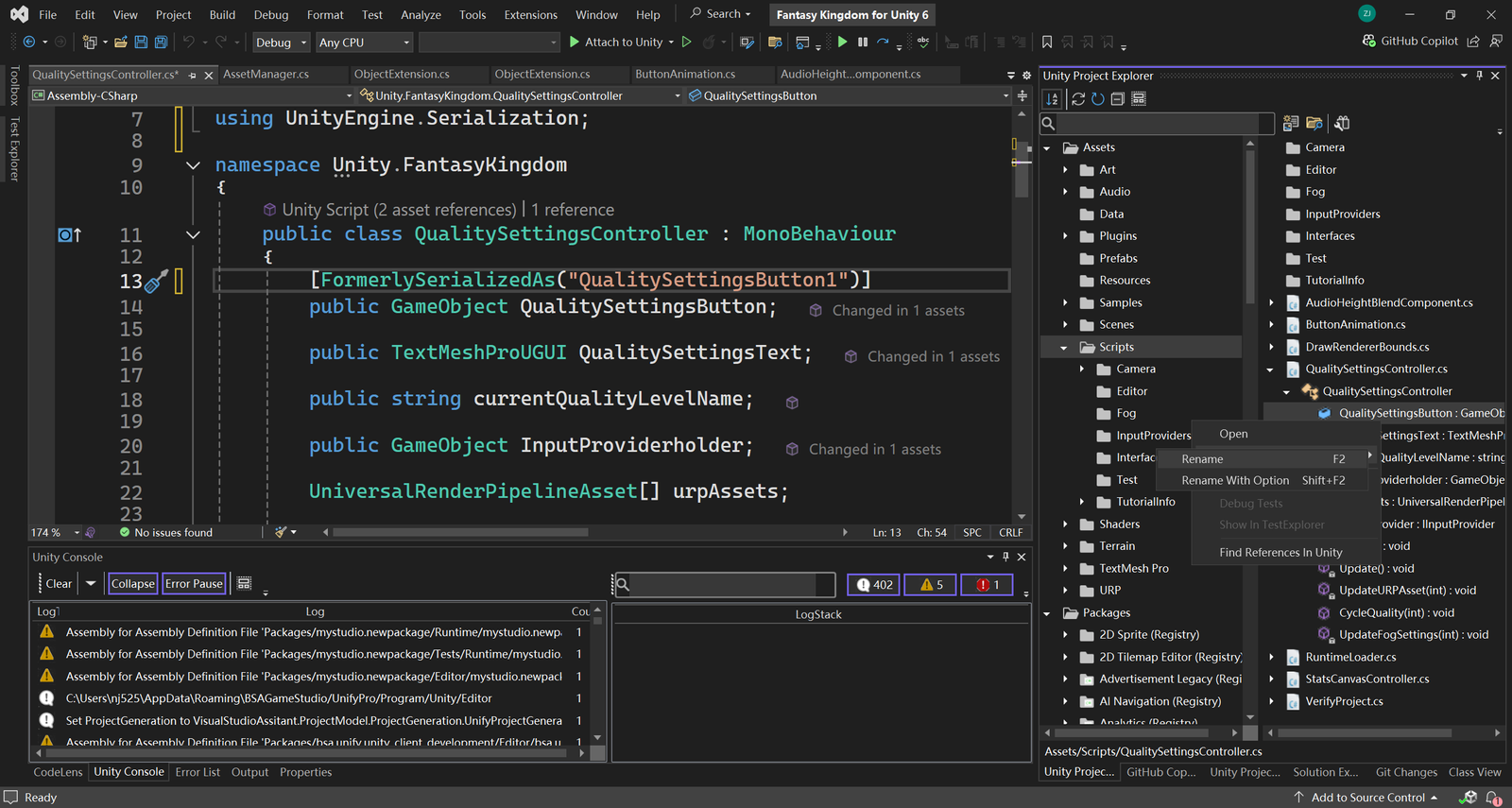
Task: Click Clear in the Unity Console
Action: click(59, 584)
